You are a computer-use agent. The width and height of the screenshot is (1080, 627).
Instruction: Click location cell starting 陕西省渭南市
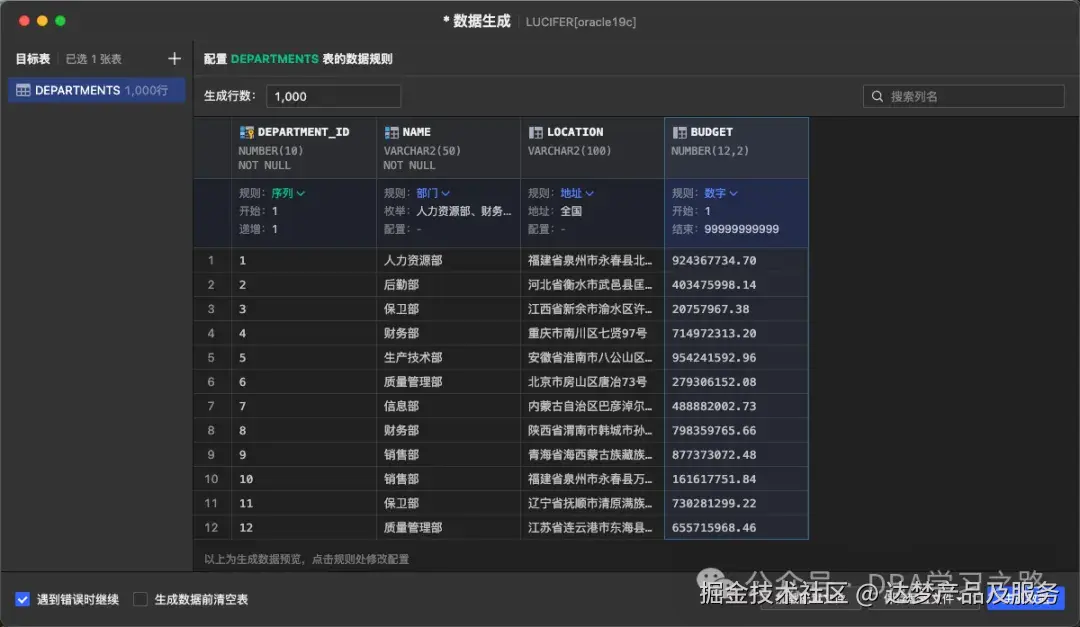pyautogui.click(x=590, y=430)
